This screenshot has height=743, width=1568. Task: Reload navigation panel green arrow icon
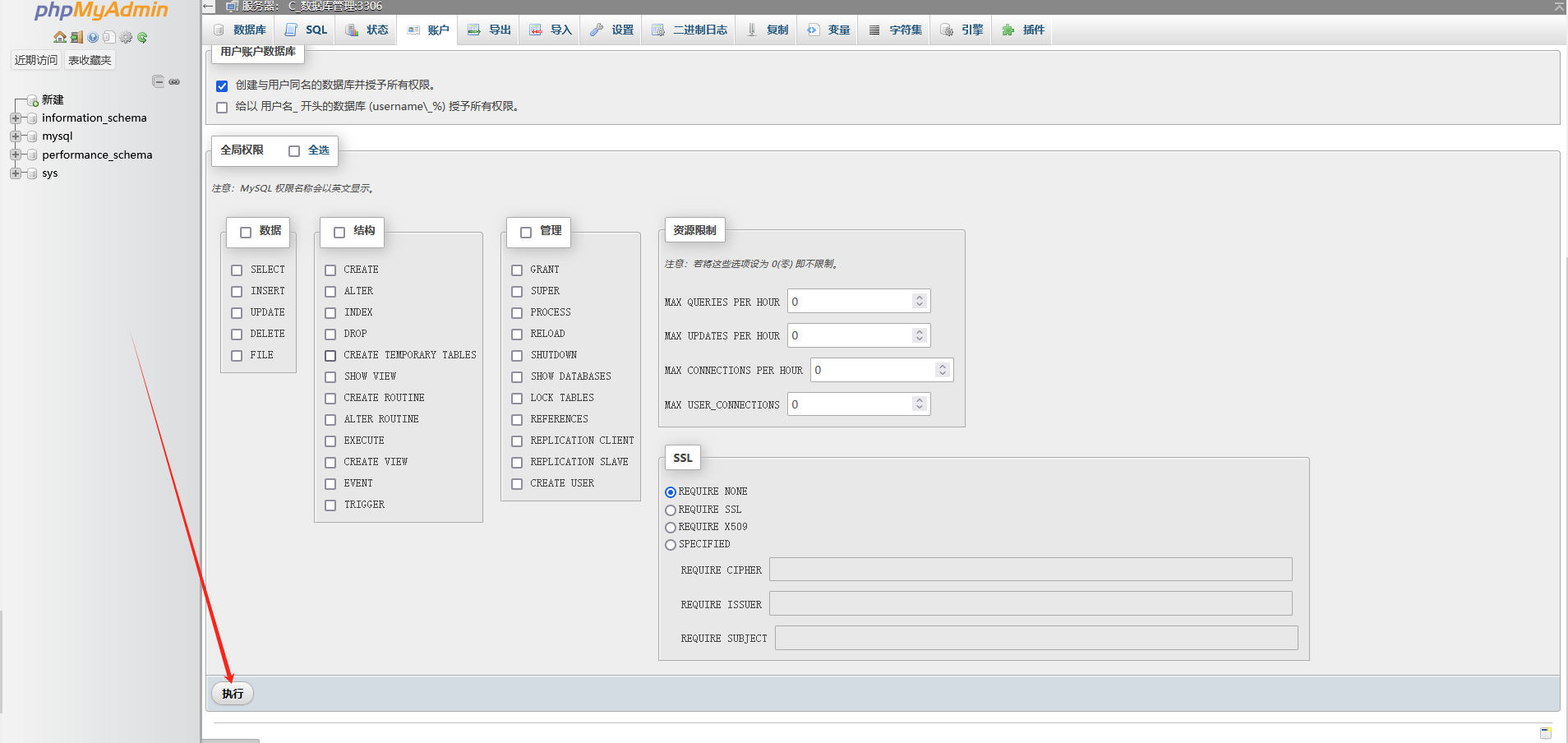pos(142,37)
